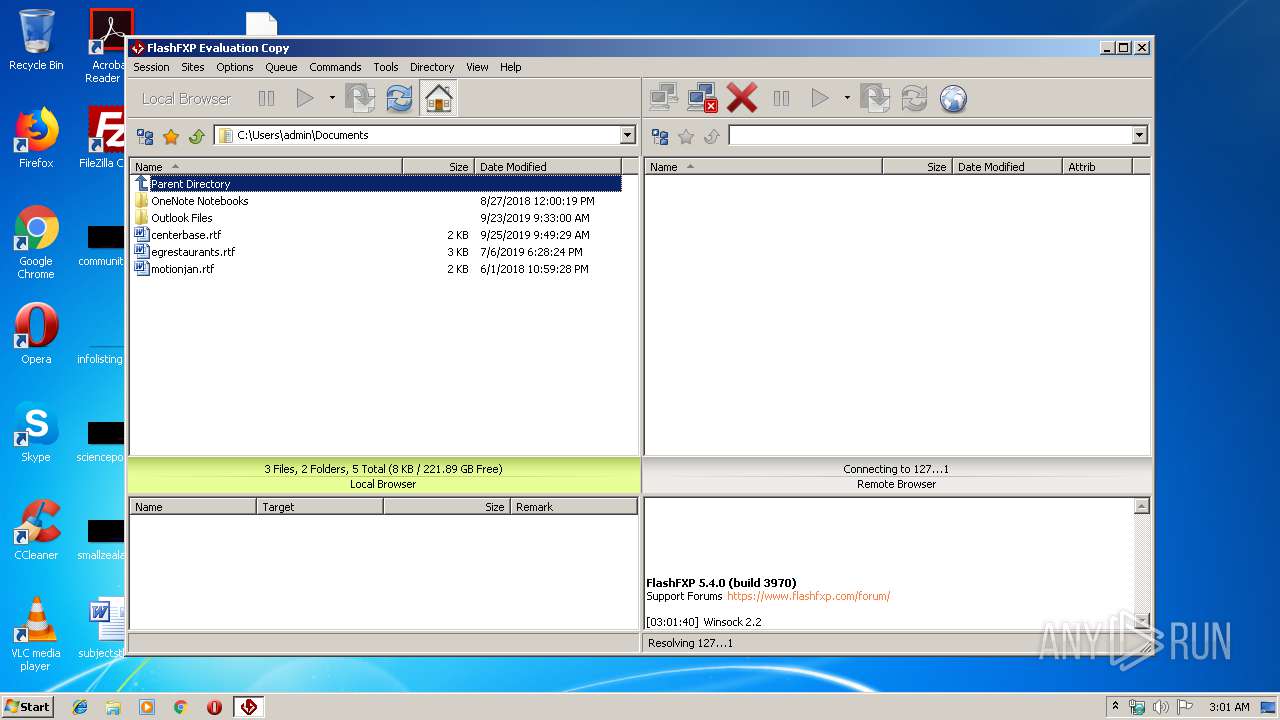
Task: Click the local favorites star icon
Action: pos(171,136)
